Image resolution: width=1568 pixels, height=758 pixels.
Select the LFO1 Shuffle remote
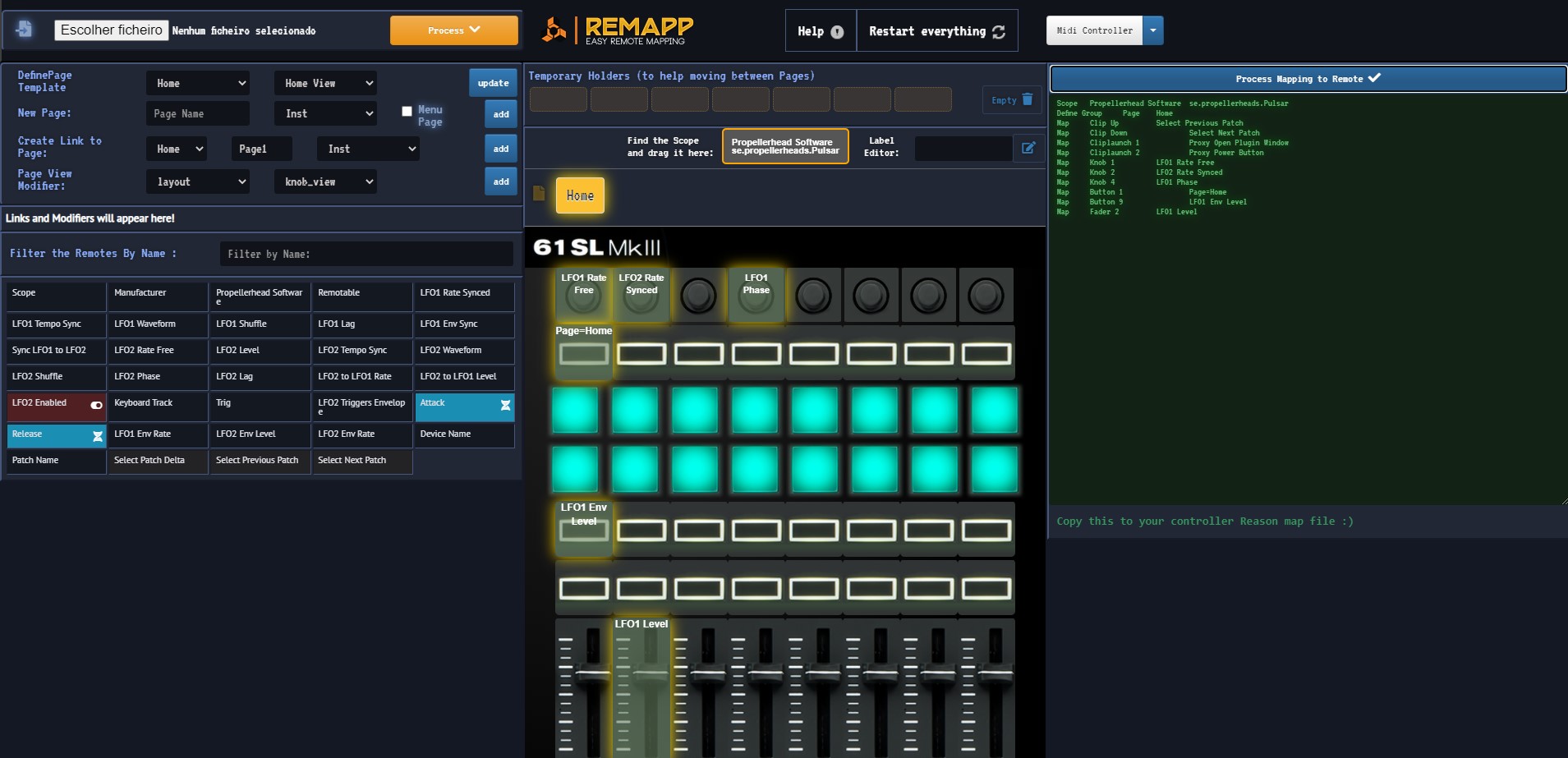click(x=260, y=324)
